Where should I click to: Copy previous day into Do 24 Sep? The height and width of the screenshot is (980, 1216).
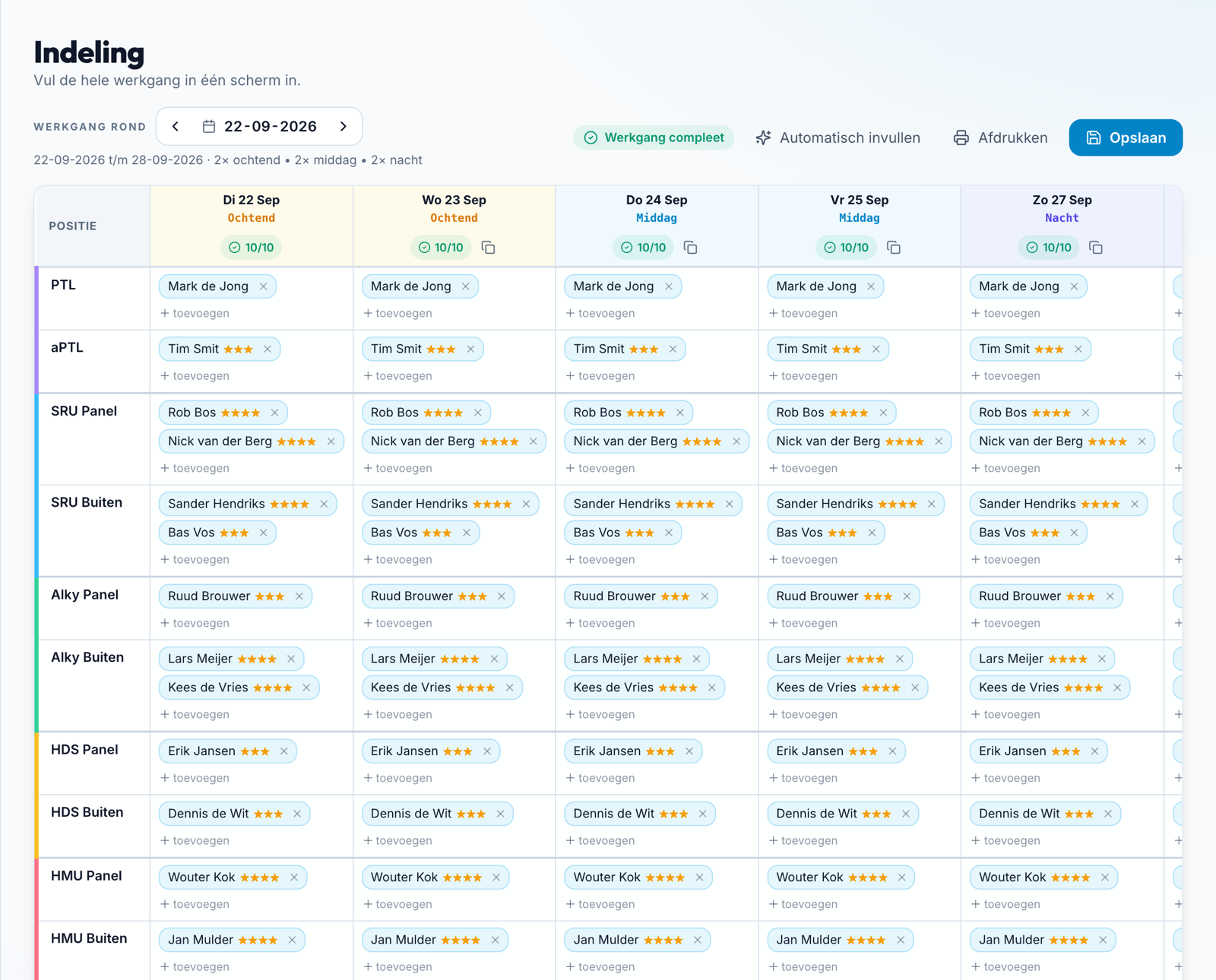691,248
